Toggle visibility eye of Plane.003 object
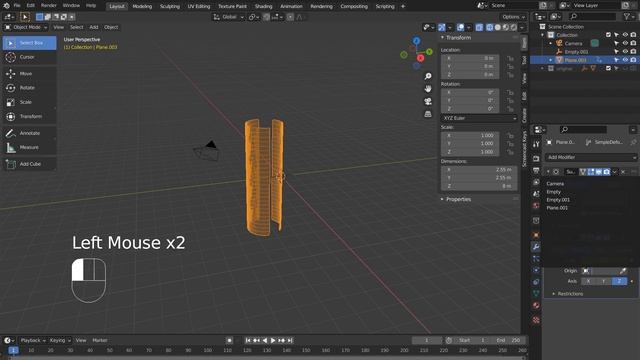The image size is (640, 360). pos(625,60)
